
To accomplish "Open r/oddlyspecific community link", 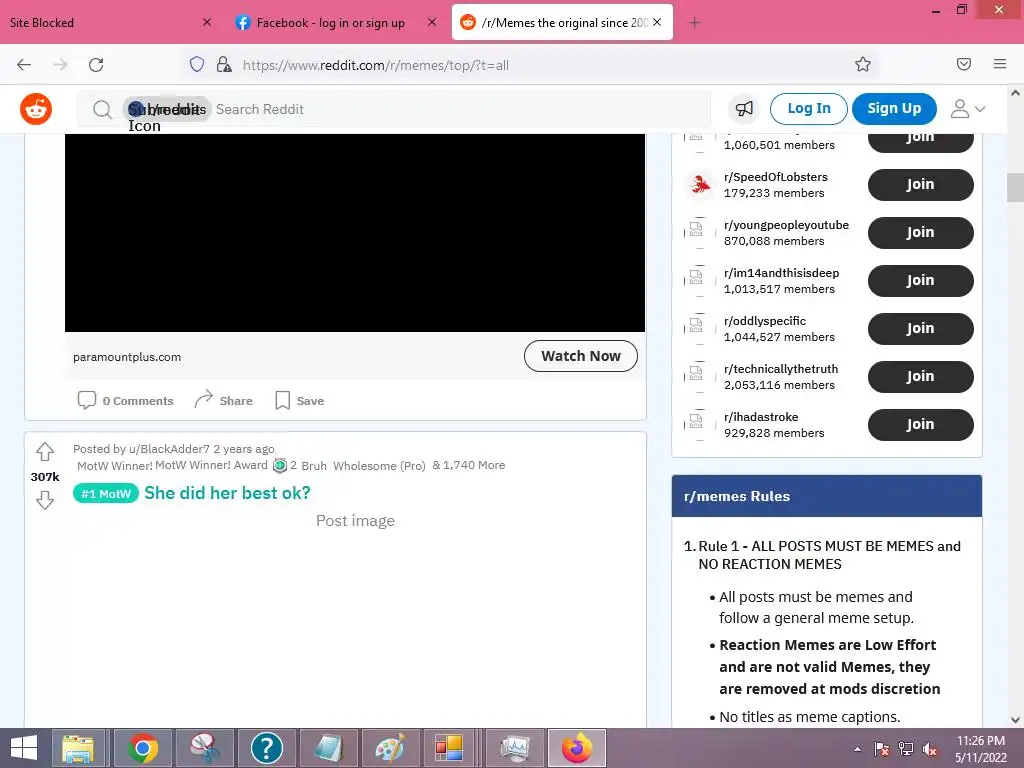I will pyautogui.click(x=765, y=321).
